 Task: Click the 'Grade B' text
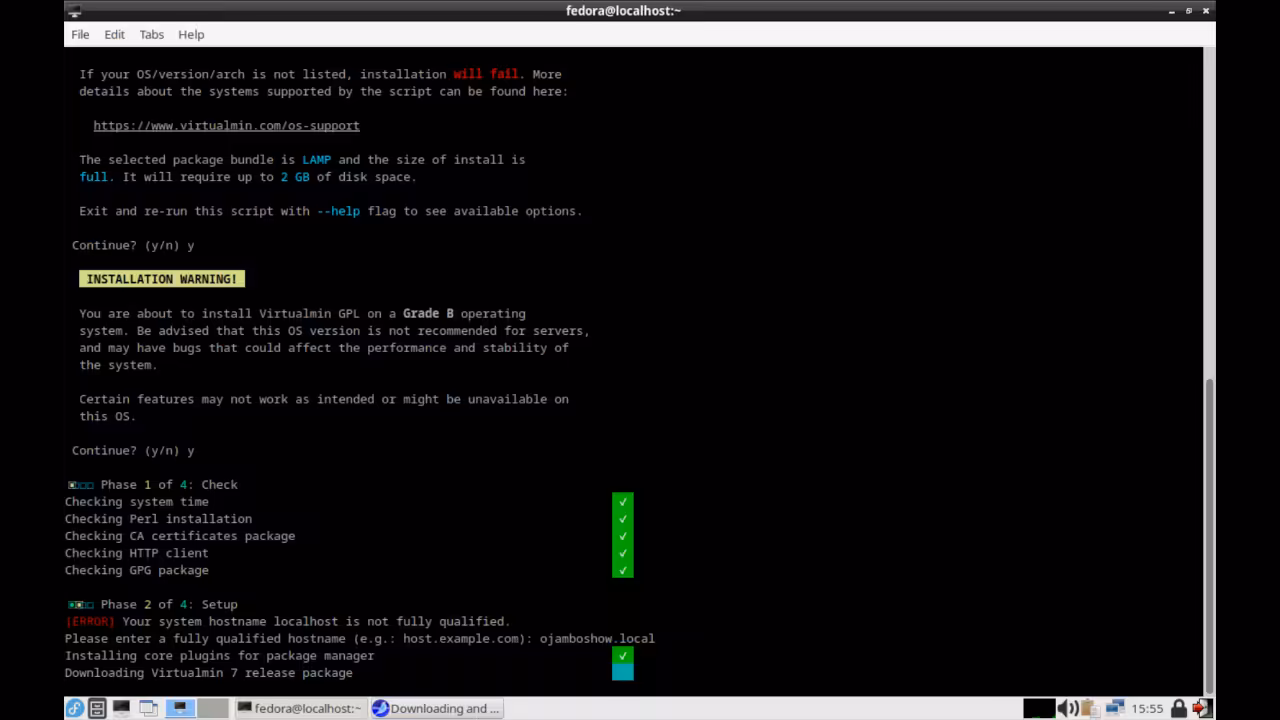(x=428, y=313)
